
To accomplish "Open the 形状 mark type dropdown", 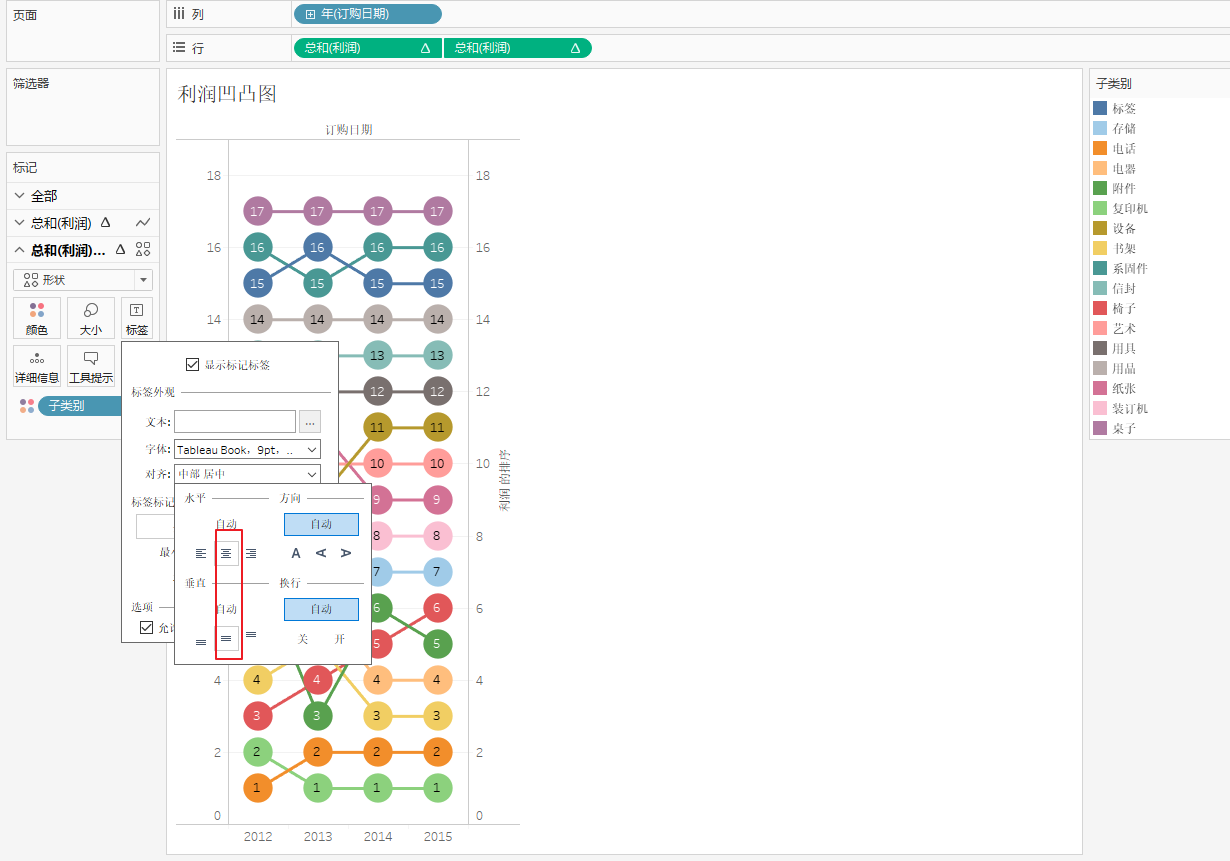I will [x=83, y=280].
